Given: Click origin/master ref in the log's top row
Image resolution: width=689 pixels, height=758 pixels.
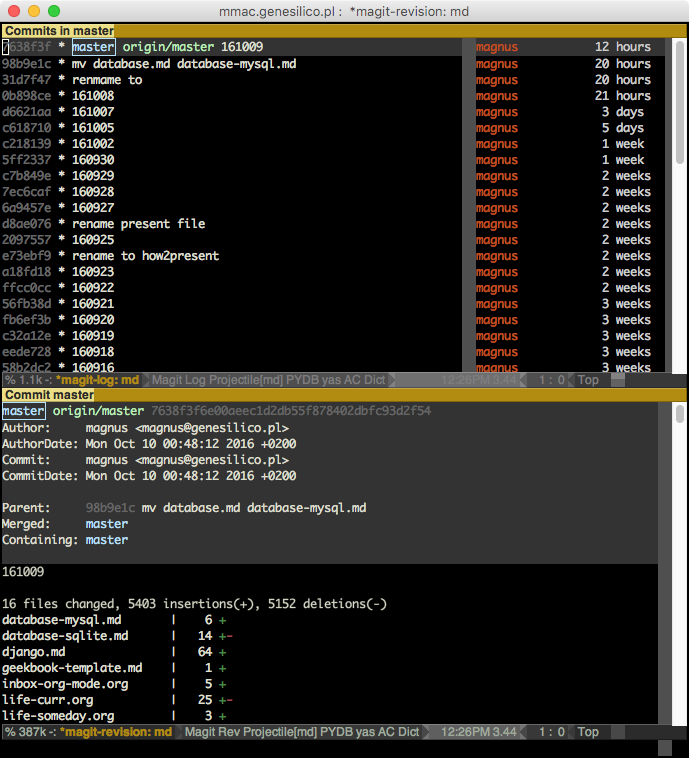Looking at the screenshot, I should pos(168,47).
